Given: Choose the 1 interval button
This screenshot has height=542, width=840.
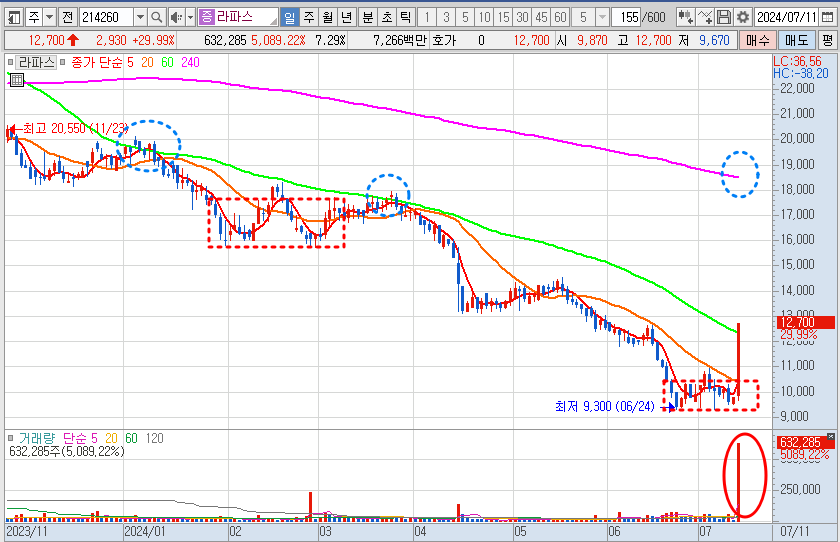Looking at the screenshot, I should [x=427, y=18].
